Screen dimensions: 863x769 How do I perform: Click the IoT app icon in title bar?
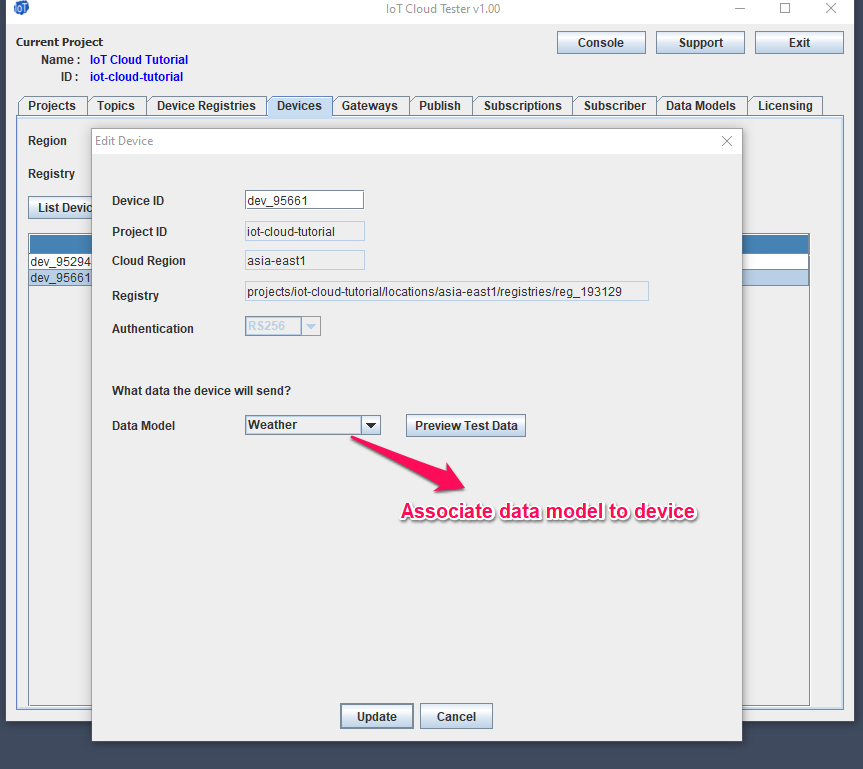coord(21,8)
